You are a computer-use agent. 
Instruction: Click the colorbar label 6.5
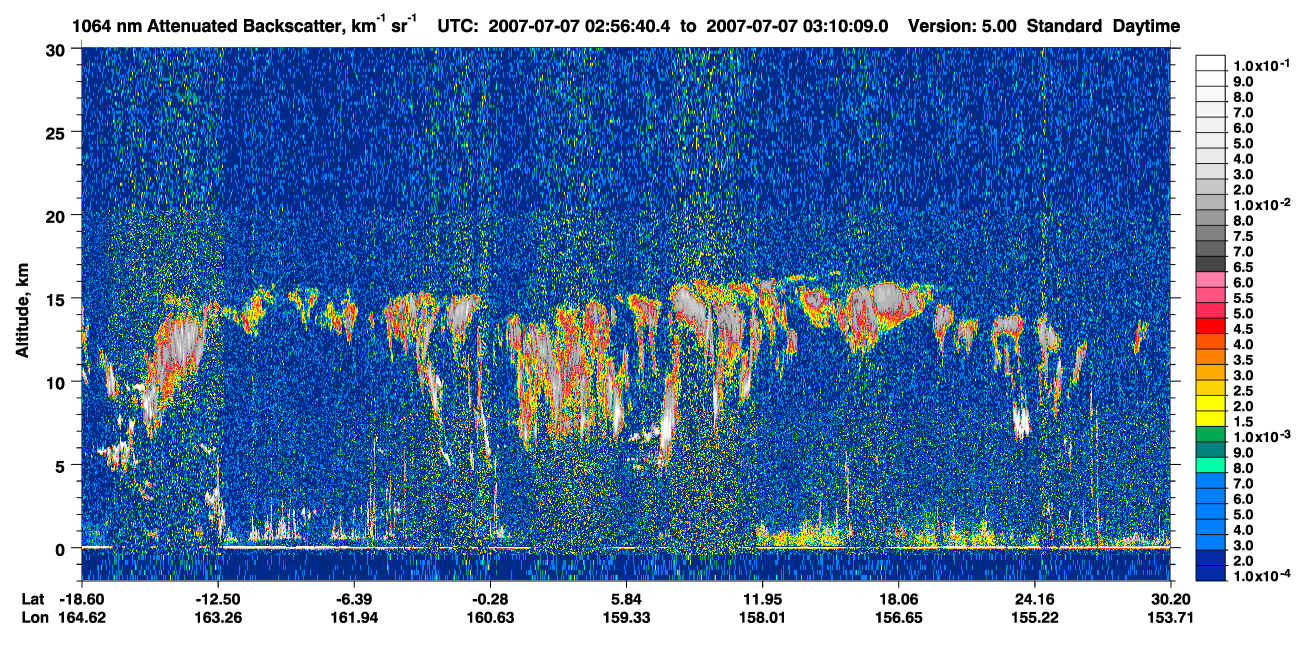1243,267
